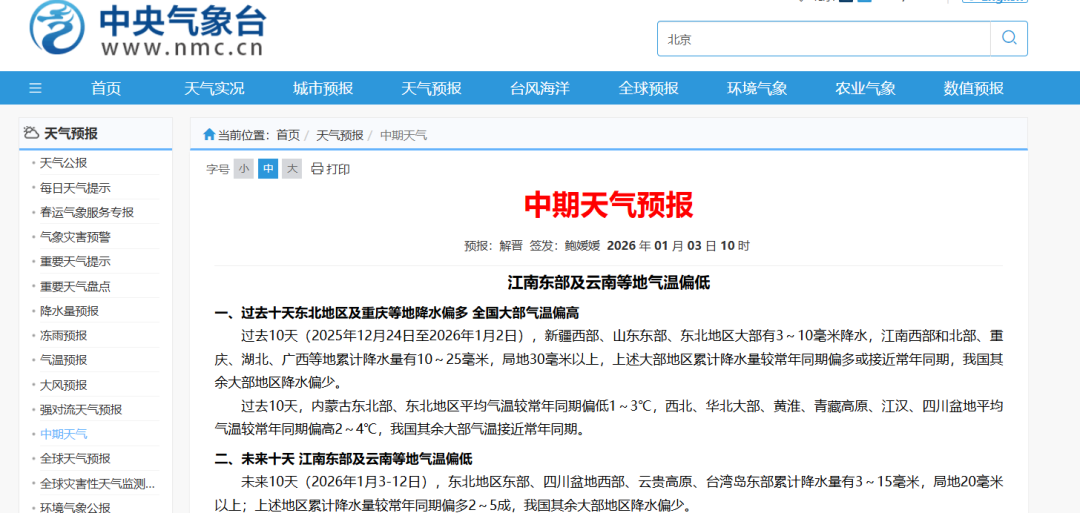Select 数值预报 in the navigation bar
This screenshot has height=513, width=1080.
pos(974,88)
